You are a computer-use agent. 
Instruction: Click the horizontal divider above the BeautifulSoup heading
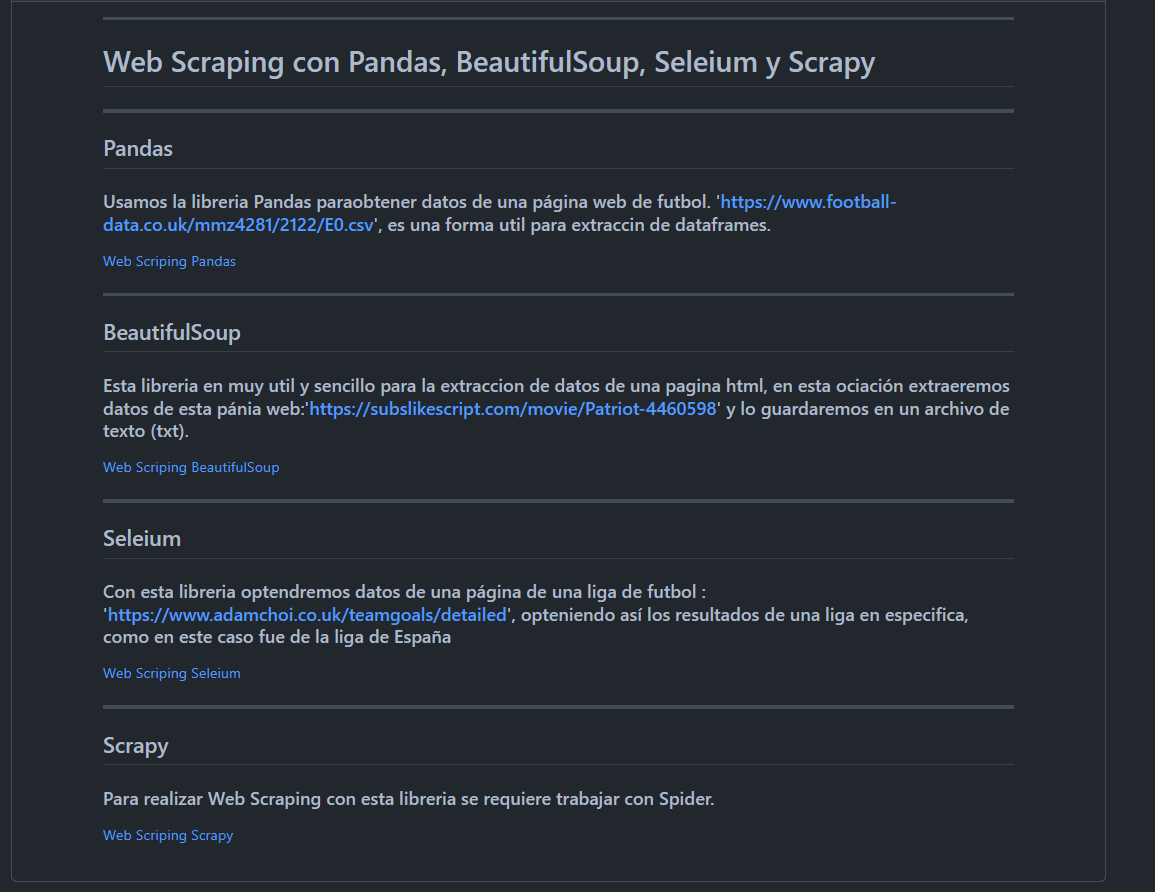pos(558,295)
